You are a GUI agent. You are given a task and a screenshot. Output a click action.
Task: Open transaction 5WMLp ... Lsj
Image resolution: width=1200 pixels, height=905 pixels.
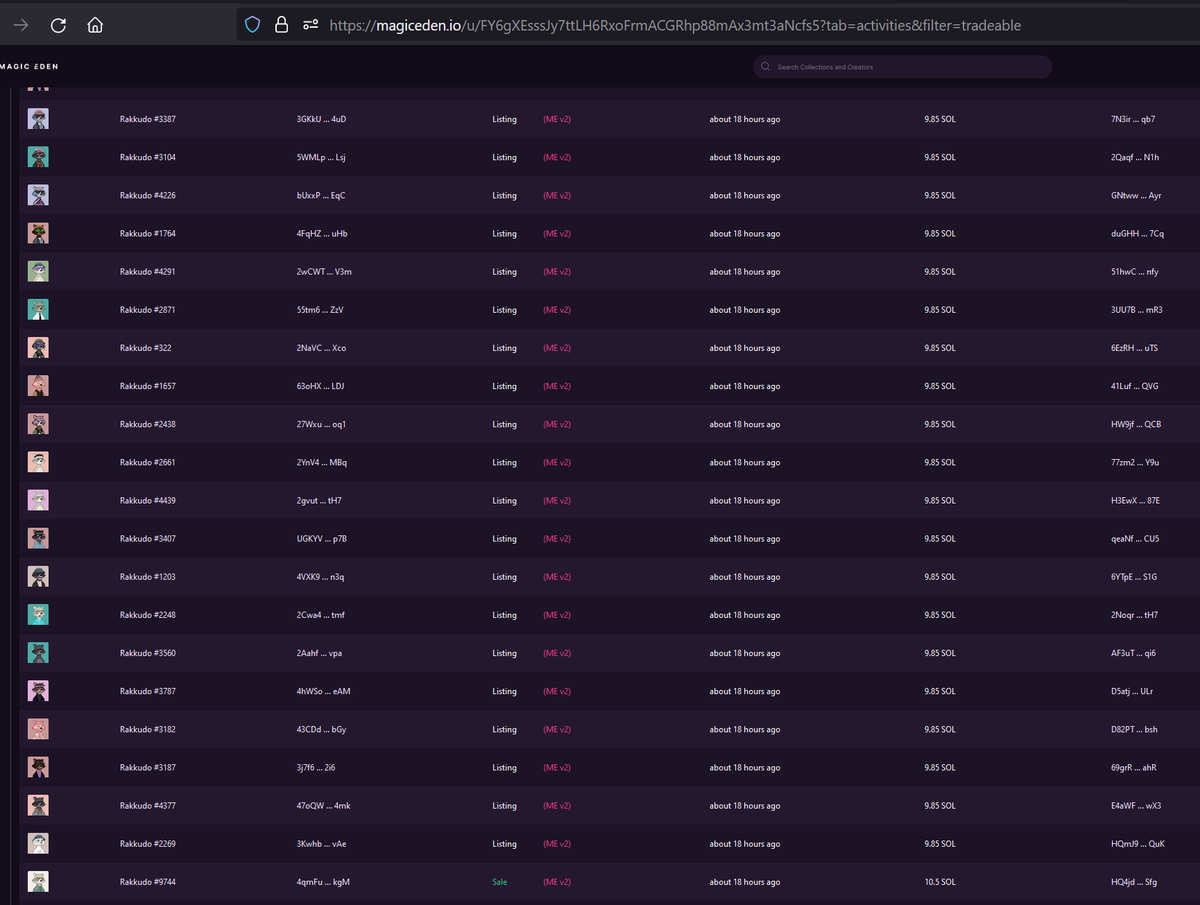pos(321,157)
